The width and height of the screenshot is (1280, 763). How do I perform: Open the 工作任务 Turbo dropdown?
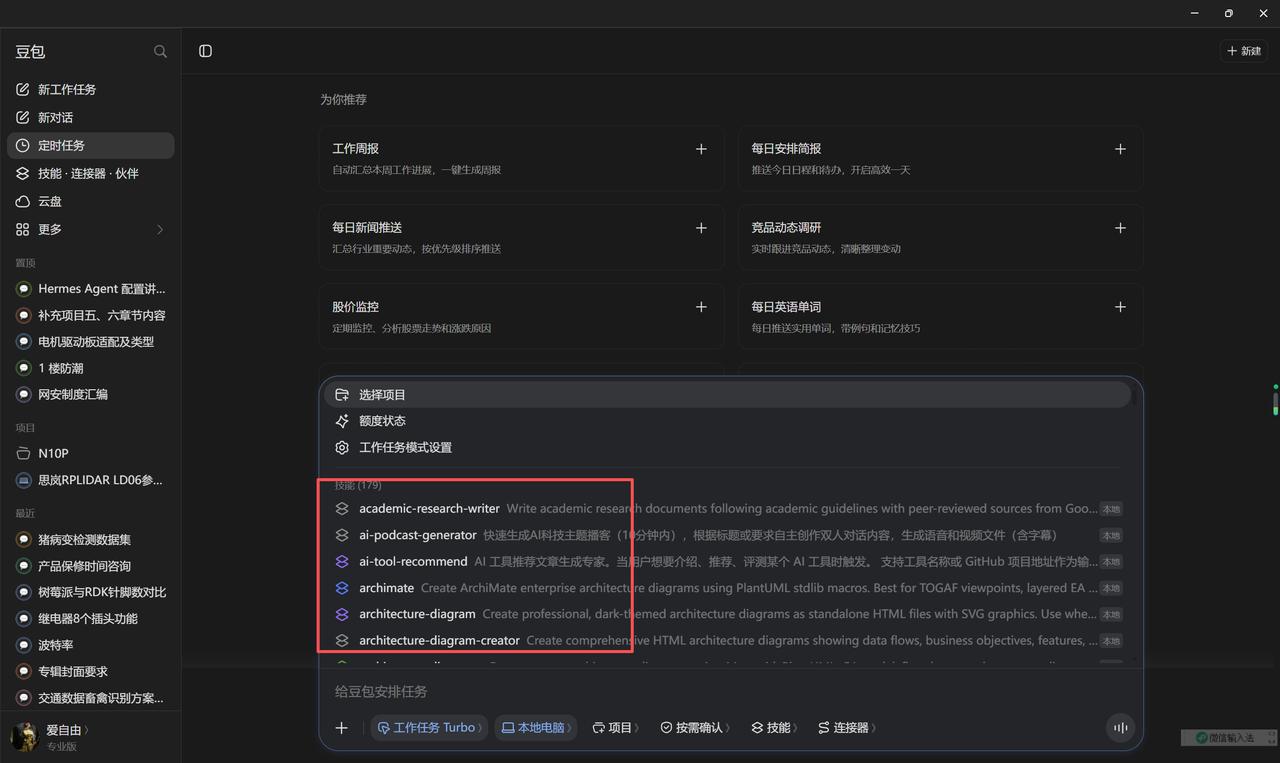pyautogui.click(x=429, y=728)
